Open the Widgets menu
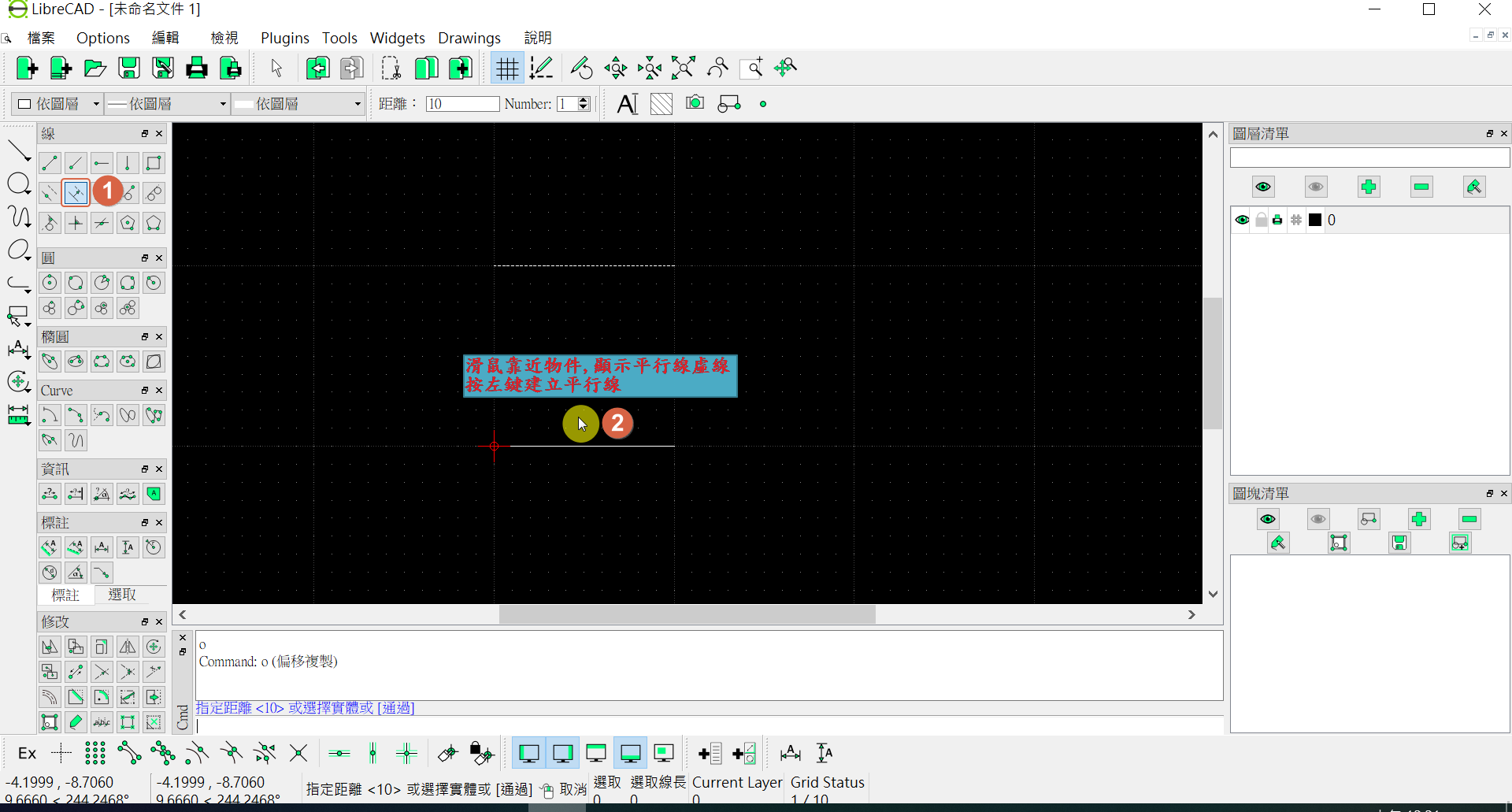This screenshot has height=812, width=1512. 398,38
